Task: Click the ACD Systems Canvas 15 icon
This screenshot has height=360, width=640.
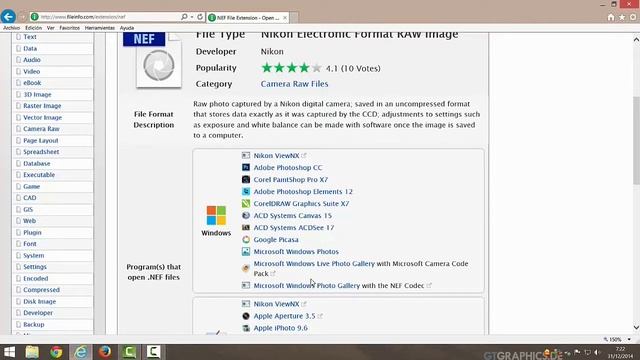Action: (246, 215)
